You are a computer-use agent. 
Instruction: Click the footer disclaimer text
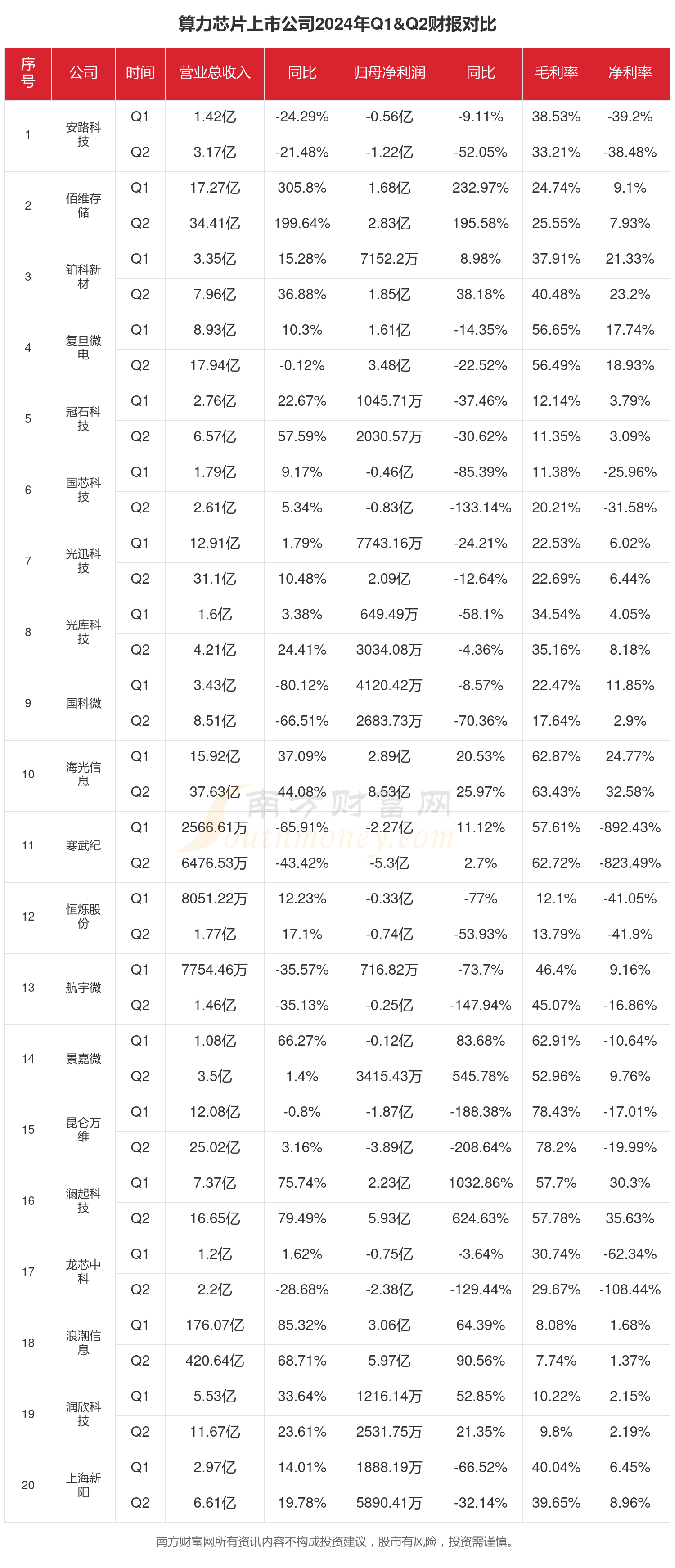337,1542
